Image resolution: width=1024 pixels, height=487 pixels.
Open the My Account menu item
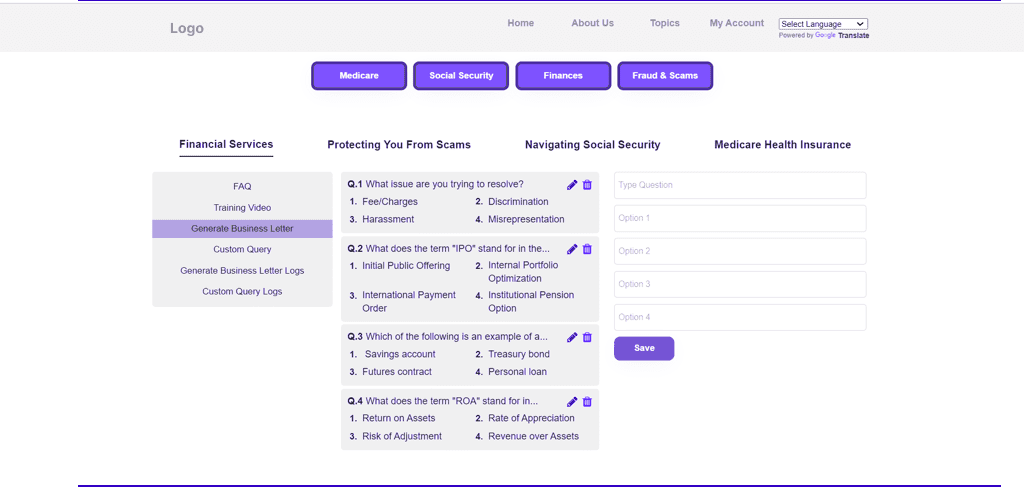[736, 23]
